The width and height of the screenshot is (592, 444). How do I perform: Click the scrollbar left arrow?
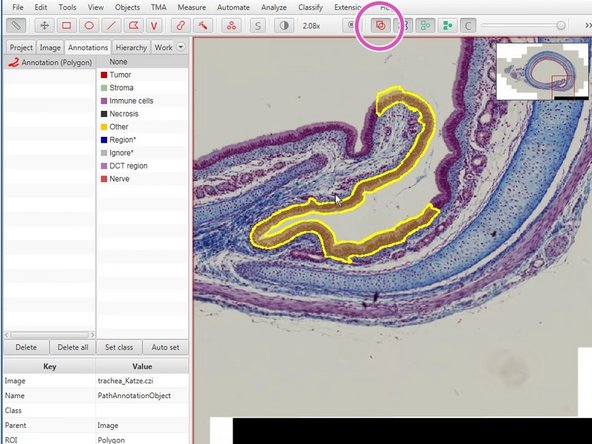6,335
